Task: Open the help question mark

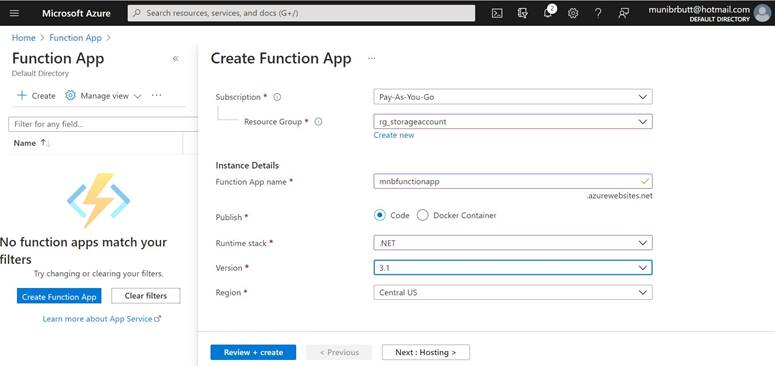Action: click(598, 13)
